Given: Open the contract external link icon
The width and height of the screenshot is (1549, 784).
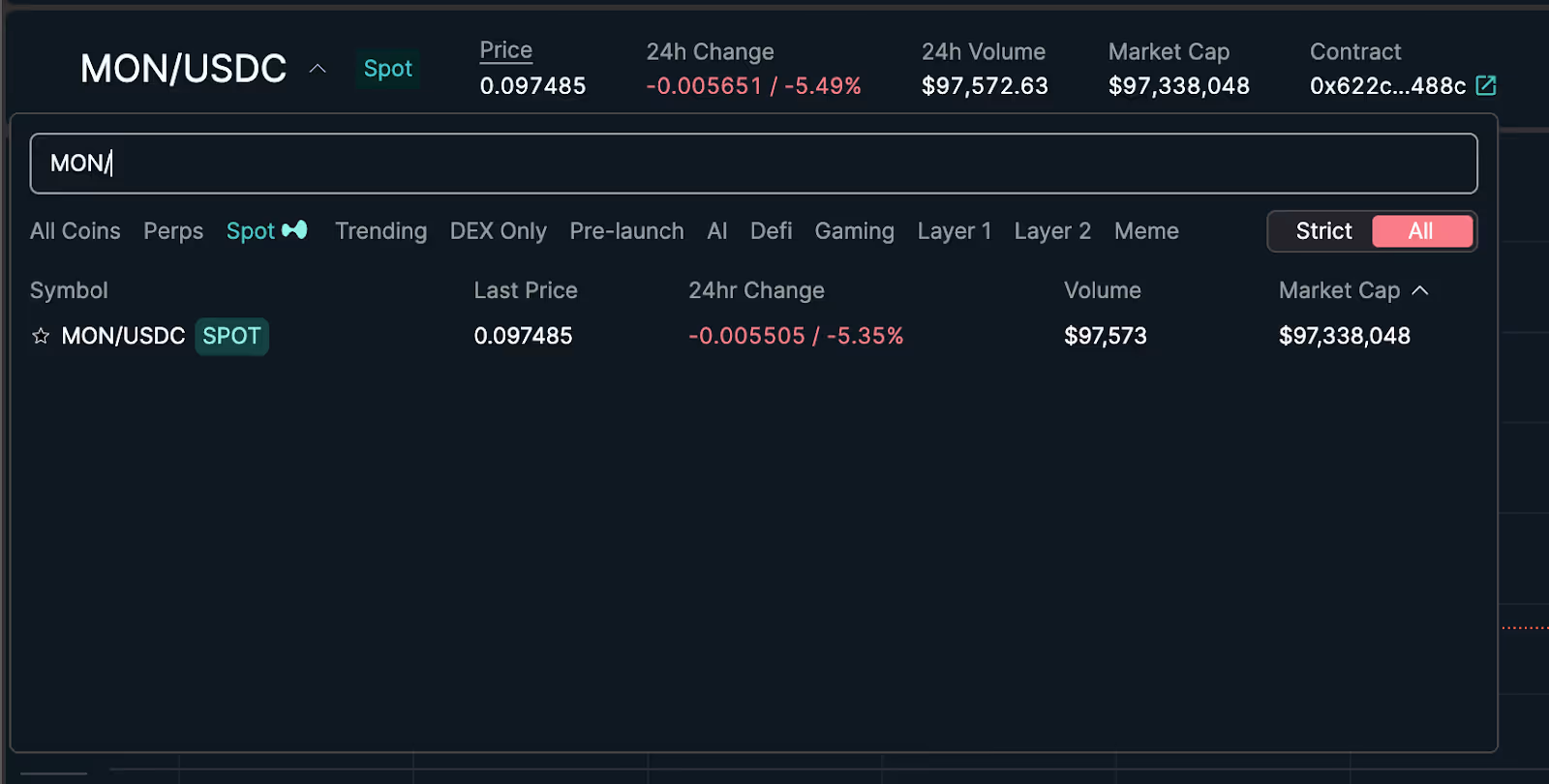Looking at the screenshot, I should pos(1486,85).
